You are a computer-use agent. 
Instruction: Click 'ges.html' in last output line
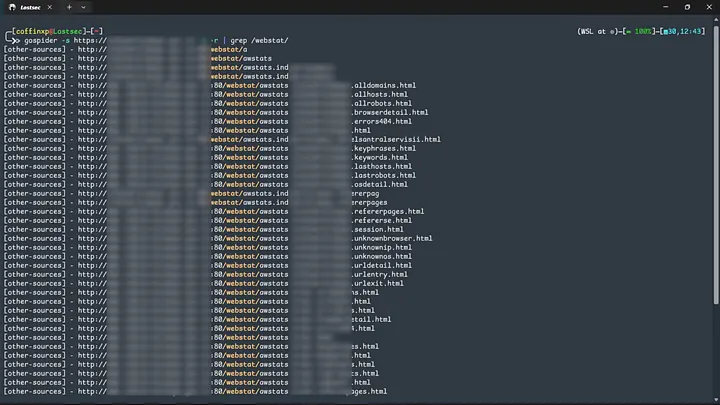coord(369,392)
